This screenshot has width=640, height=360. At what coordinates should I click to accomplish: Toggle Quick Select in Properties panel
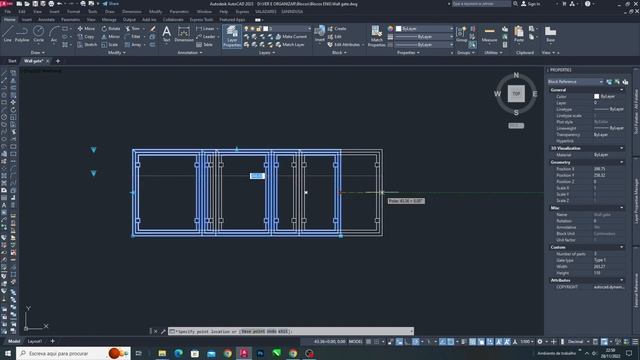(x=625, y=82)
